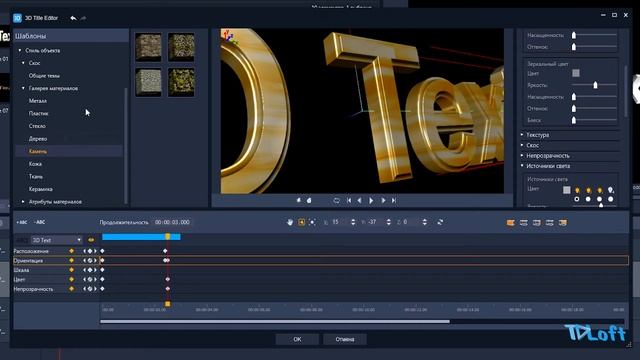Viewport: 640px width, 360px height.
Task: Click the fifth layout icon on the right
Action: point(563,222)
